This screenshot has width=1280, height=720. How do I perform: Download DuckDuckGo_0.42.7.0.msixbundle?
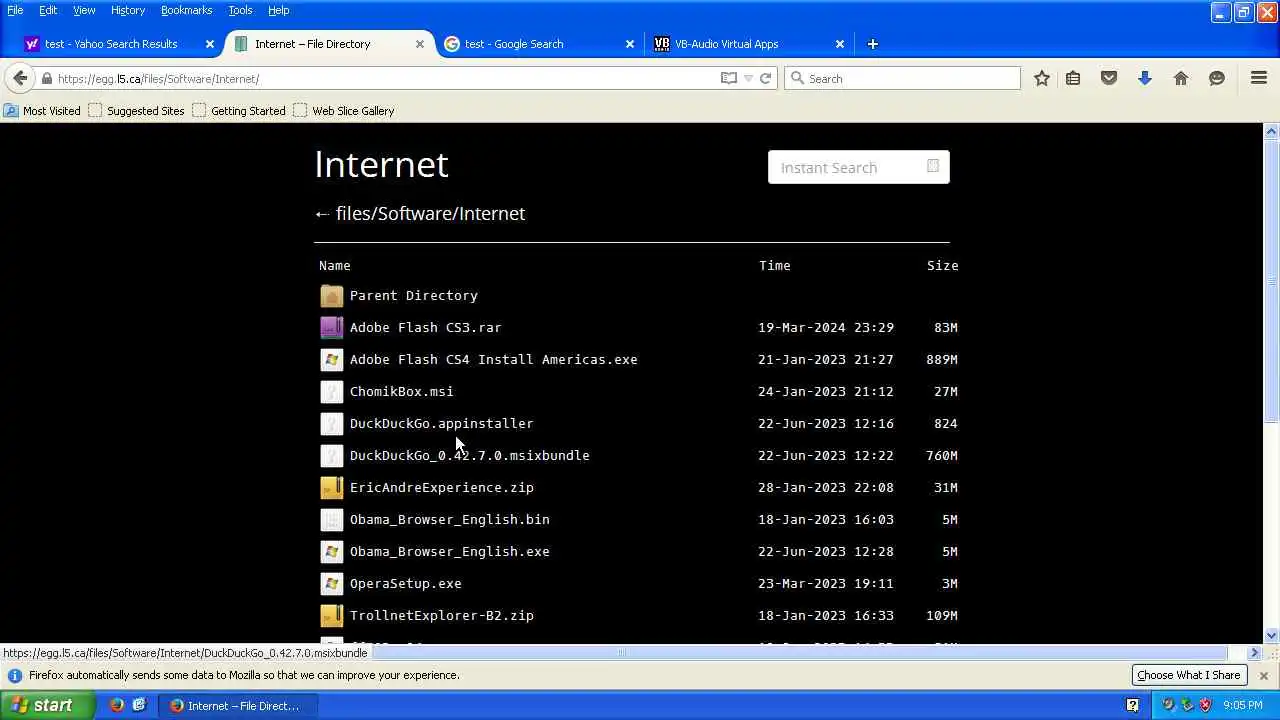tap(469, 455)
